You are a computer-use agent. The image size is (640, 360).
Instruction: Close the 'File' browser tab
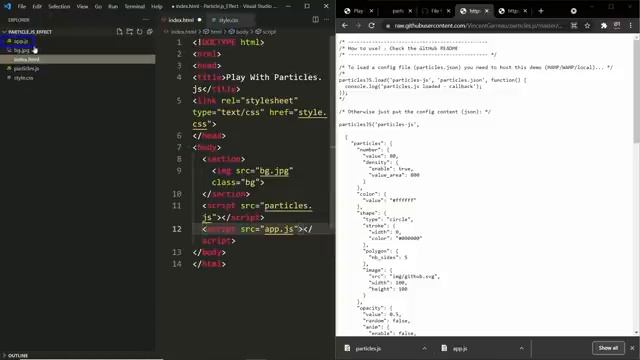[448, 11]
